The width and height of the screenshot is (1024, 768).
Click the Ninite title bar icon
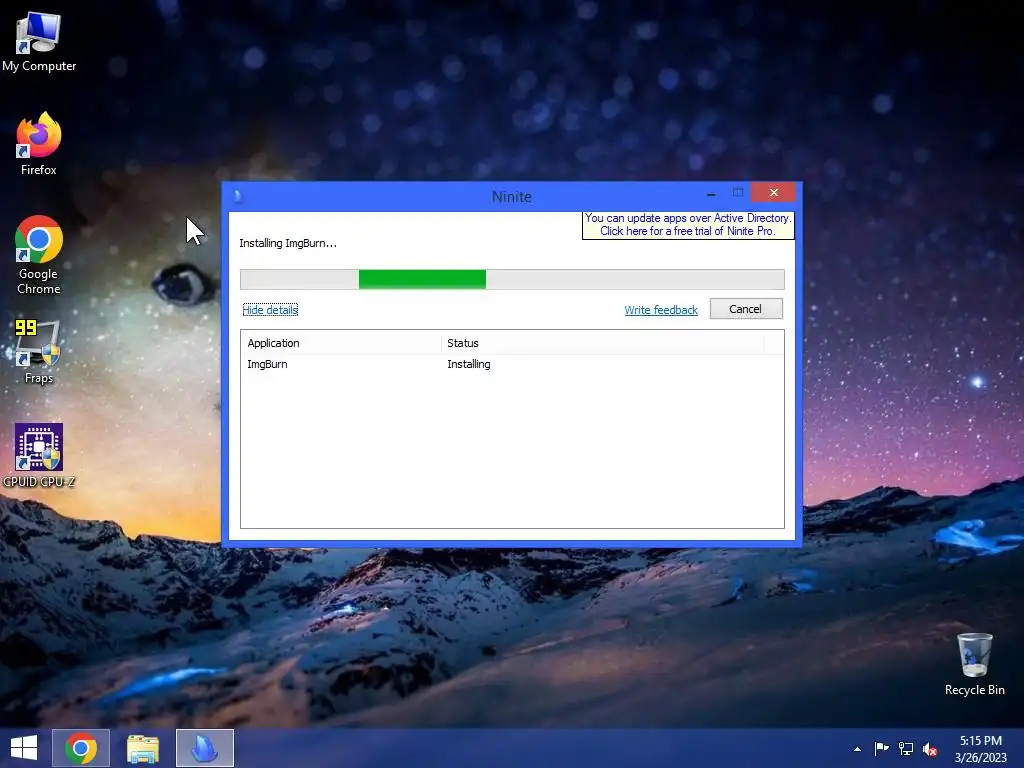pos(238,196)
